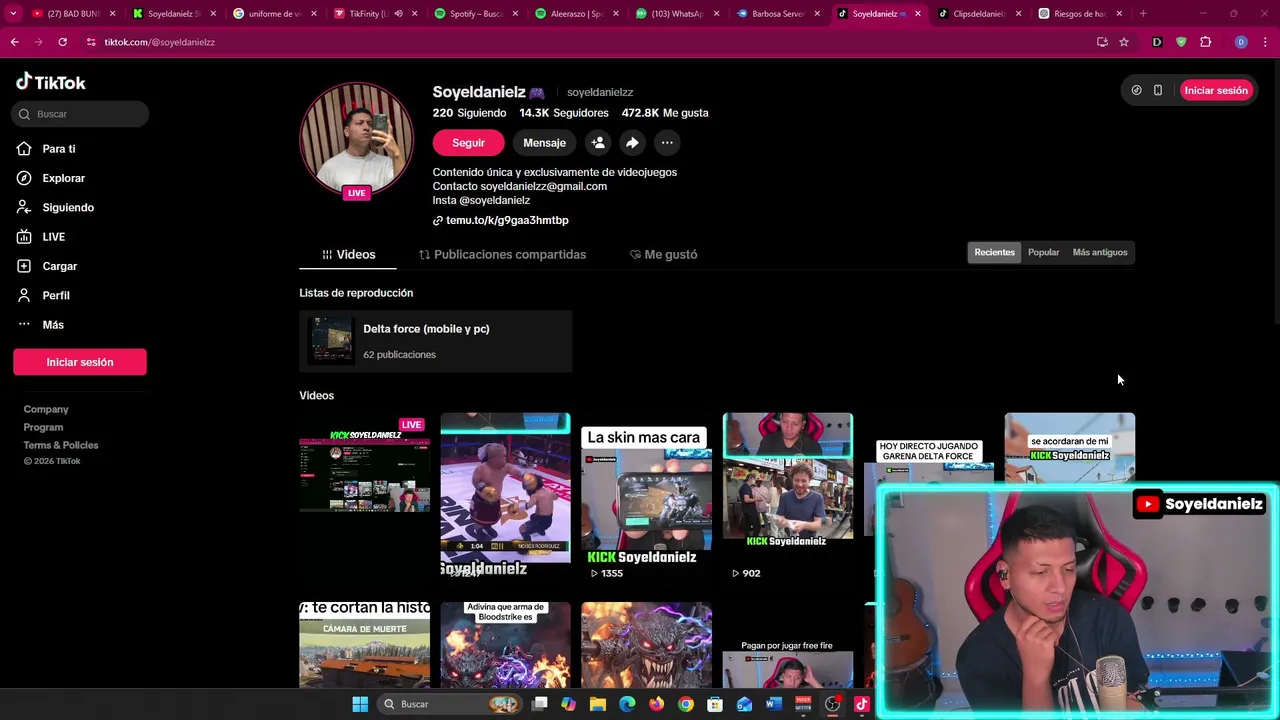Switch to Clipsdeldanielz tab
Image resolution: width=1280 pixels, height=720 pixels.
click(x=978, y=14)
